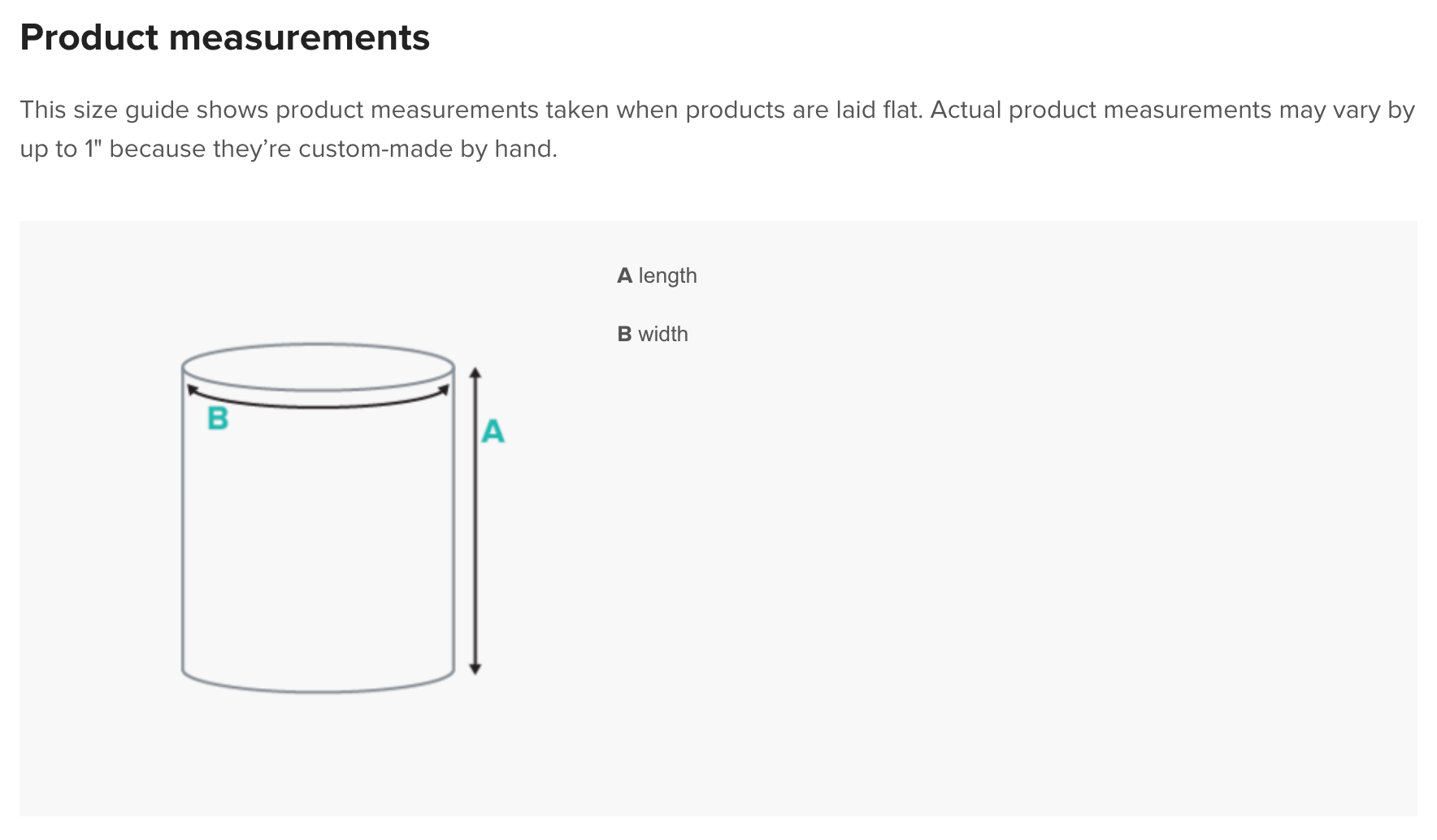This screenshot has width=1437, height=840.
Task: Click the teal letter A on the diagram
Action: click(x=493, y=431)
